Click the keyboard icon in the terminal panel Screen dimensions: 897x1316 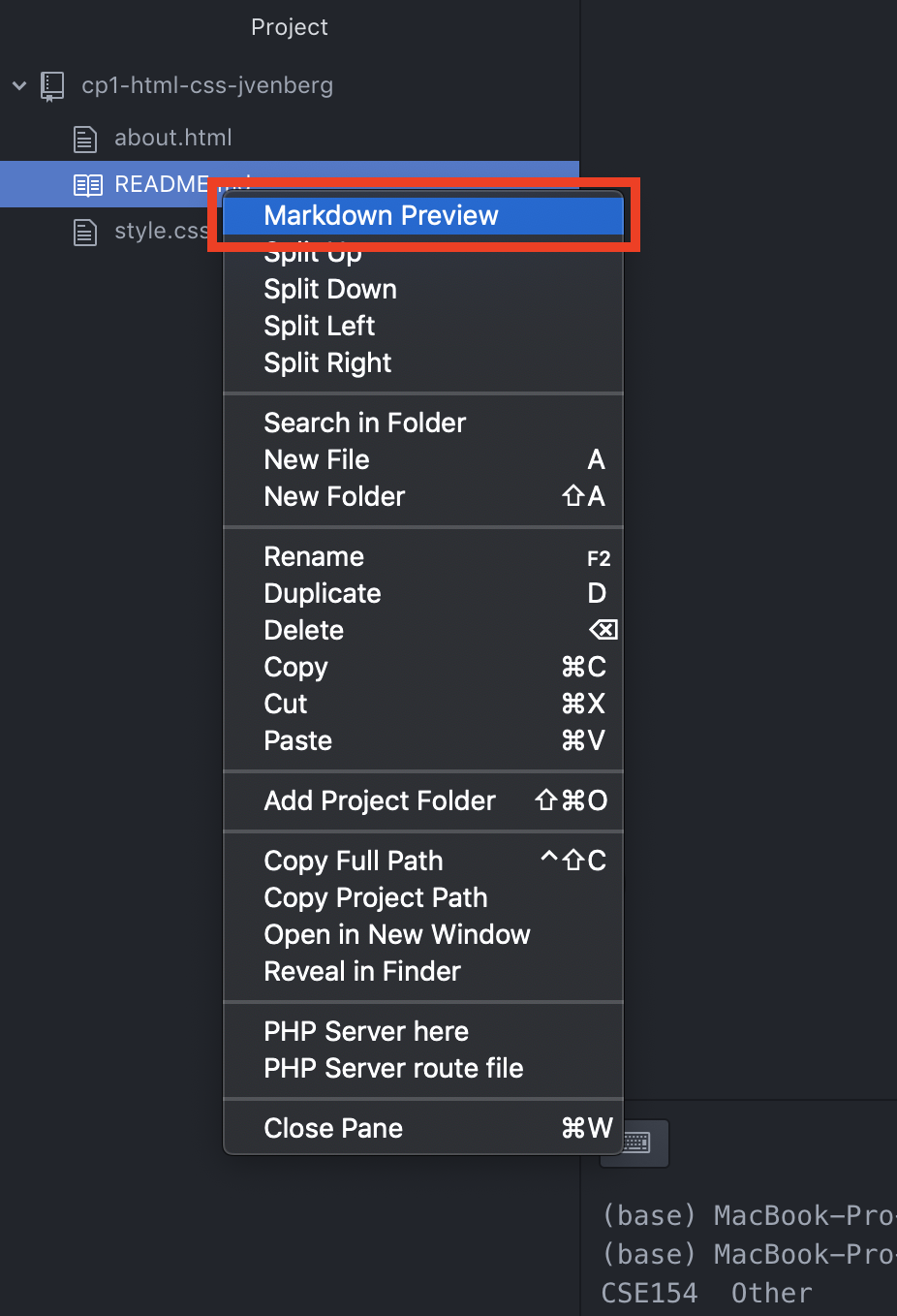[634, 1144]
